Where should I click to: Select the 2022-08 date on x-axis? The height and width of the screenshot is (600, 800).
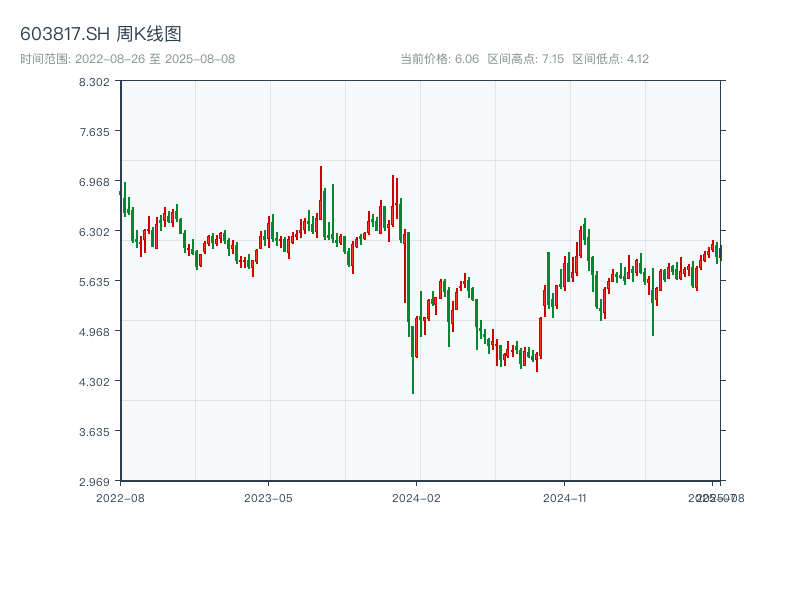pos(120,497)
